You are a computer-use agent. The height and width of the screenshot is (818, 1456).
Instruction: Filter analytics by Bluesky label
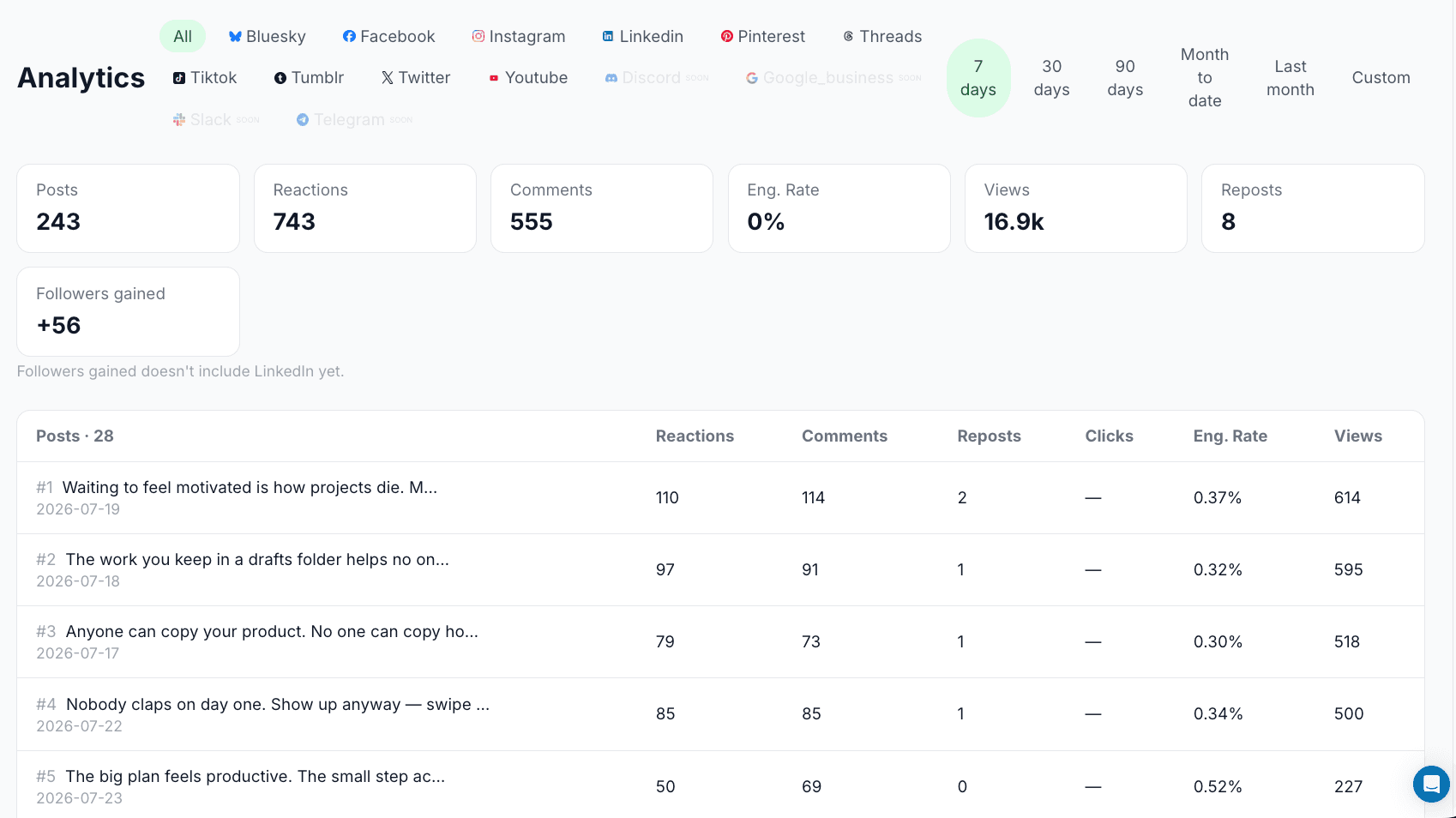pos(276,36)
